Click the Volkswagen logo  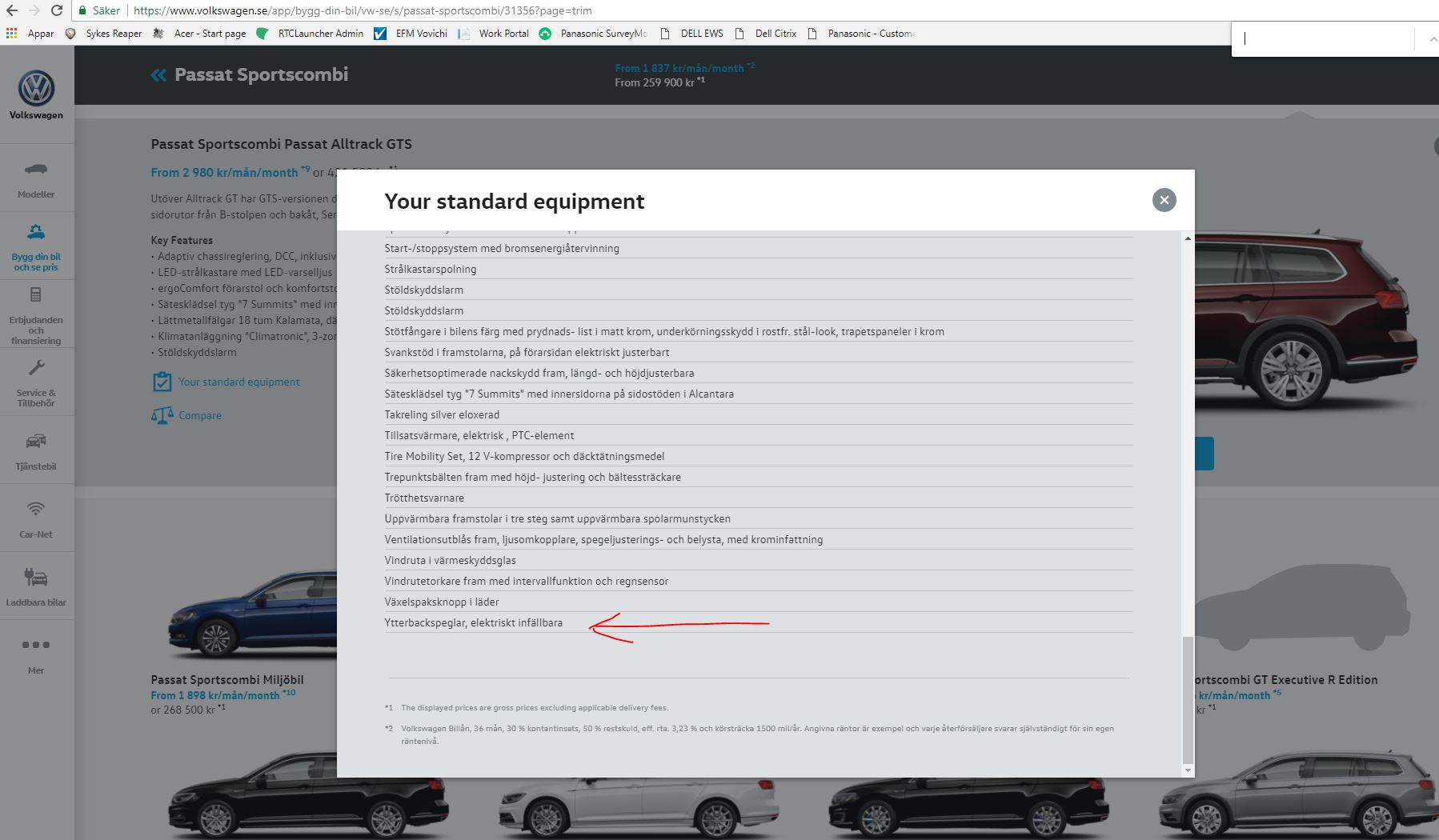(36, 88)
